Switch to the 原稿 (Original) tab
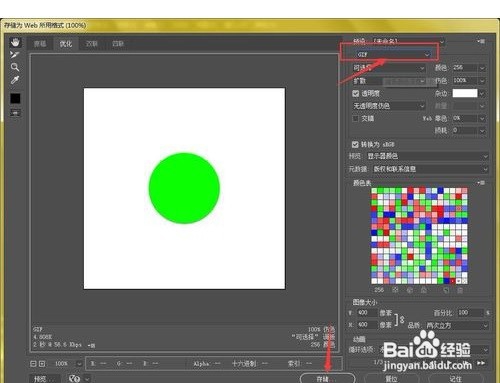500x383 pixels. pyautogui.click(x=40, y=44)
